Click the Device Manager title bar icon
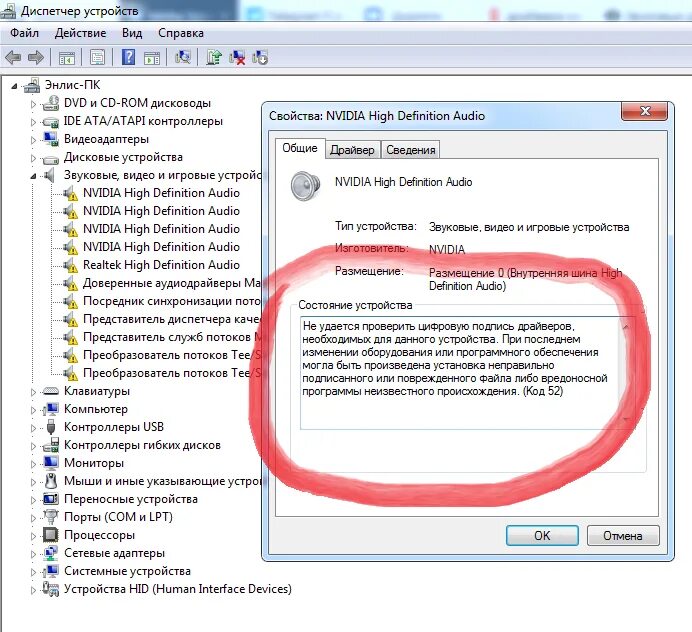Screen dimensions: 692x632 click(7, 10)
